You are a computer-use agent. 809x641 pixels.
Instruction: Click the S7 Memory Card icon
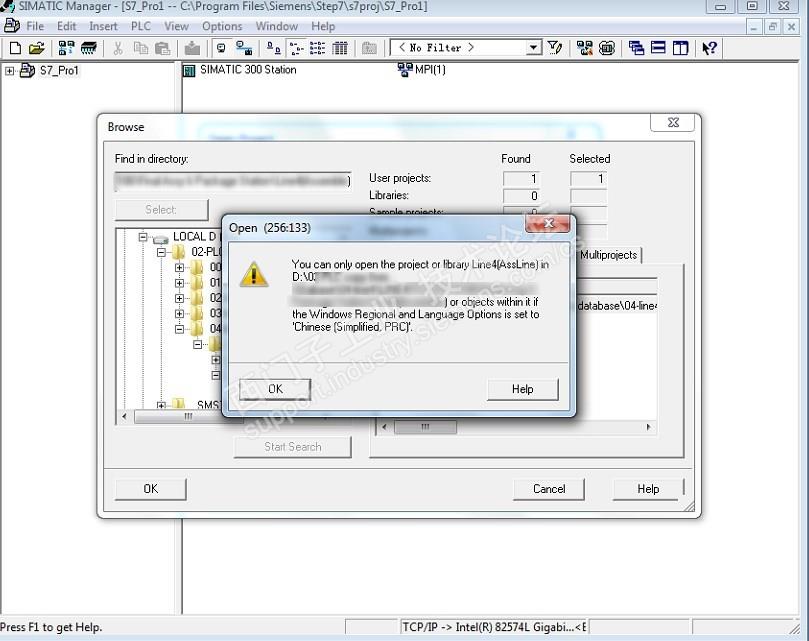[x=89, y=49]
